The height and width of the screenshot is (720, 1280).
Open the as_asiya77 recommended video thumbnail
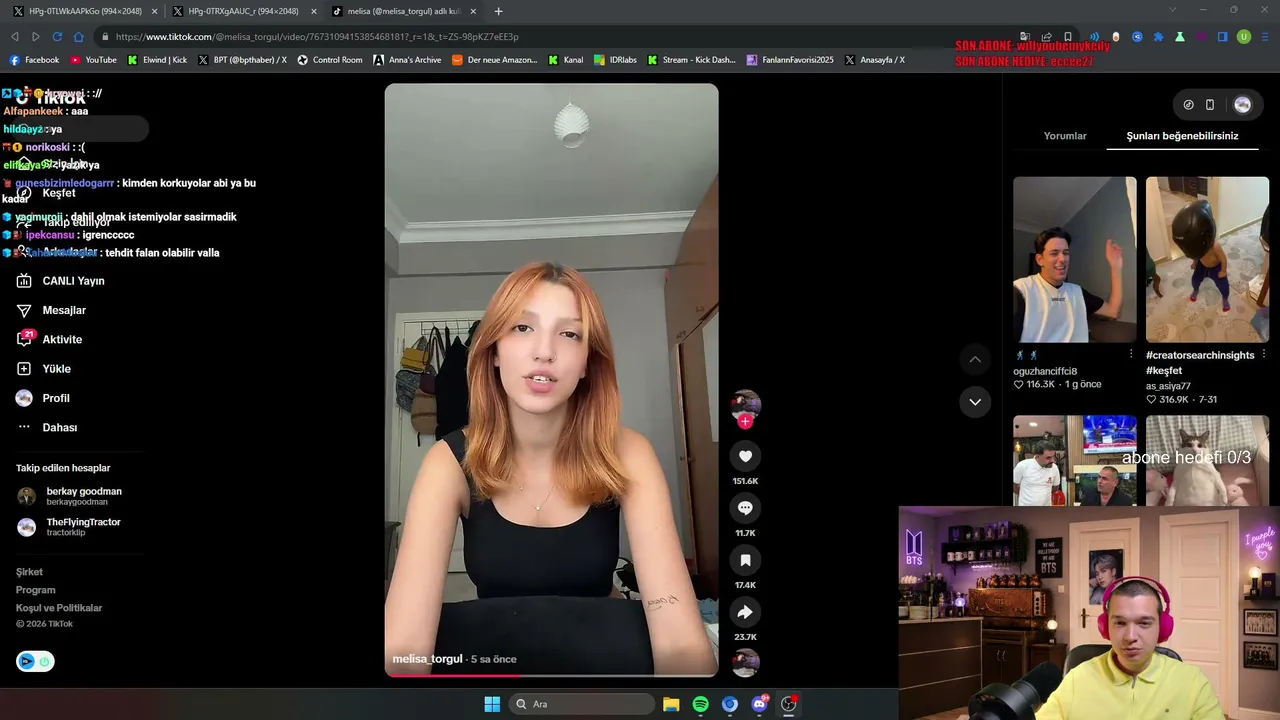(1207, 260)
